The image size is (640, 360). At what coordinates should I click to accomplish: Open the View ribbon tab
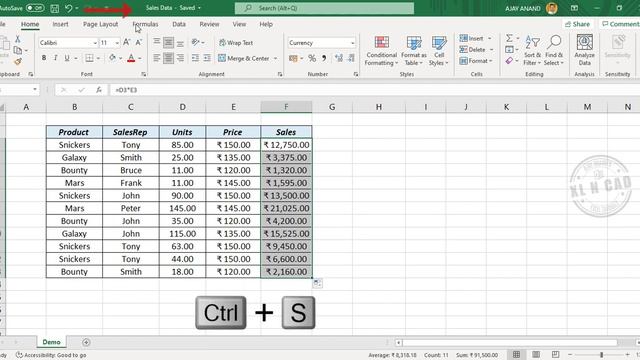tap(239, 24)
